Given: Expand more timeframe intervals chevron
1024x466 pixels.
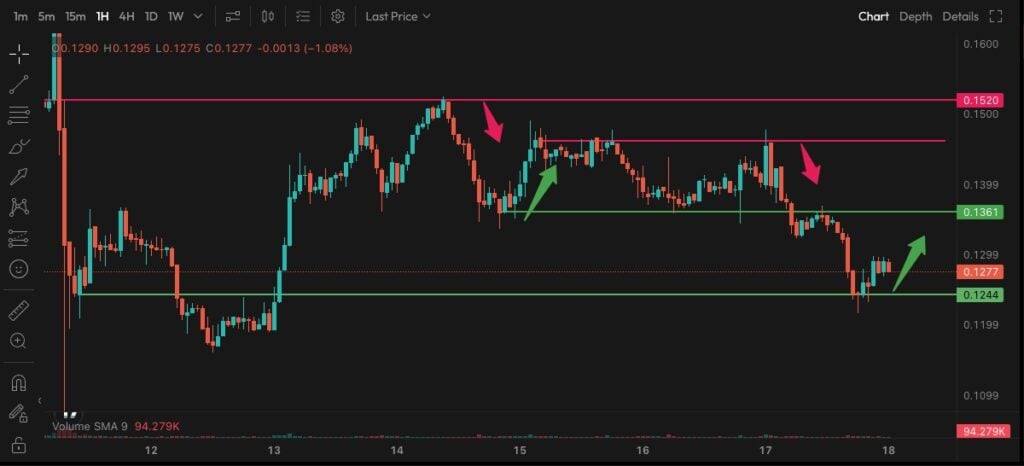Looking at the screenshot, I should pyautogui.click(x=199, y=16).
